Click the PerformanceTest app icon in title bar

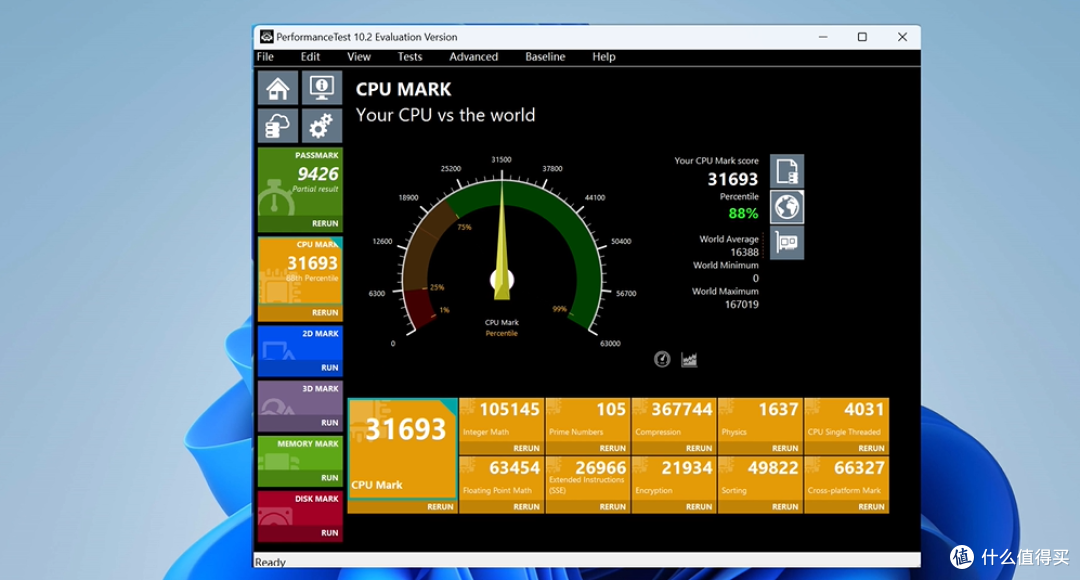[x=266, y=37]
